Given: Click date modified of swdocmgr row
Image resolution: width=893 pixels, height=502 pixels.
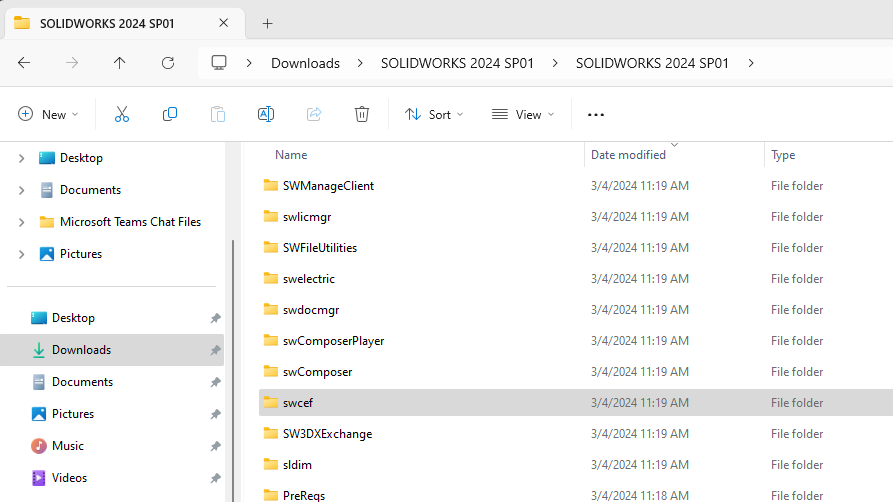Looking at the screenshot, I should pos(640,309).
